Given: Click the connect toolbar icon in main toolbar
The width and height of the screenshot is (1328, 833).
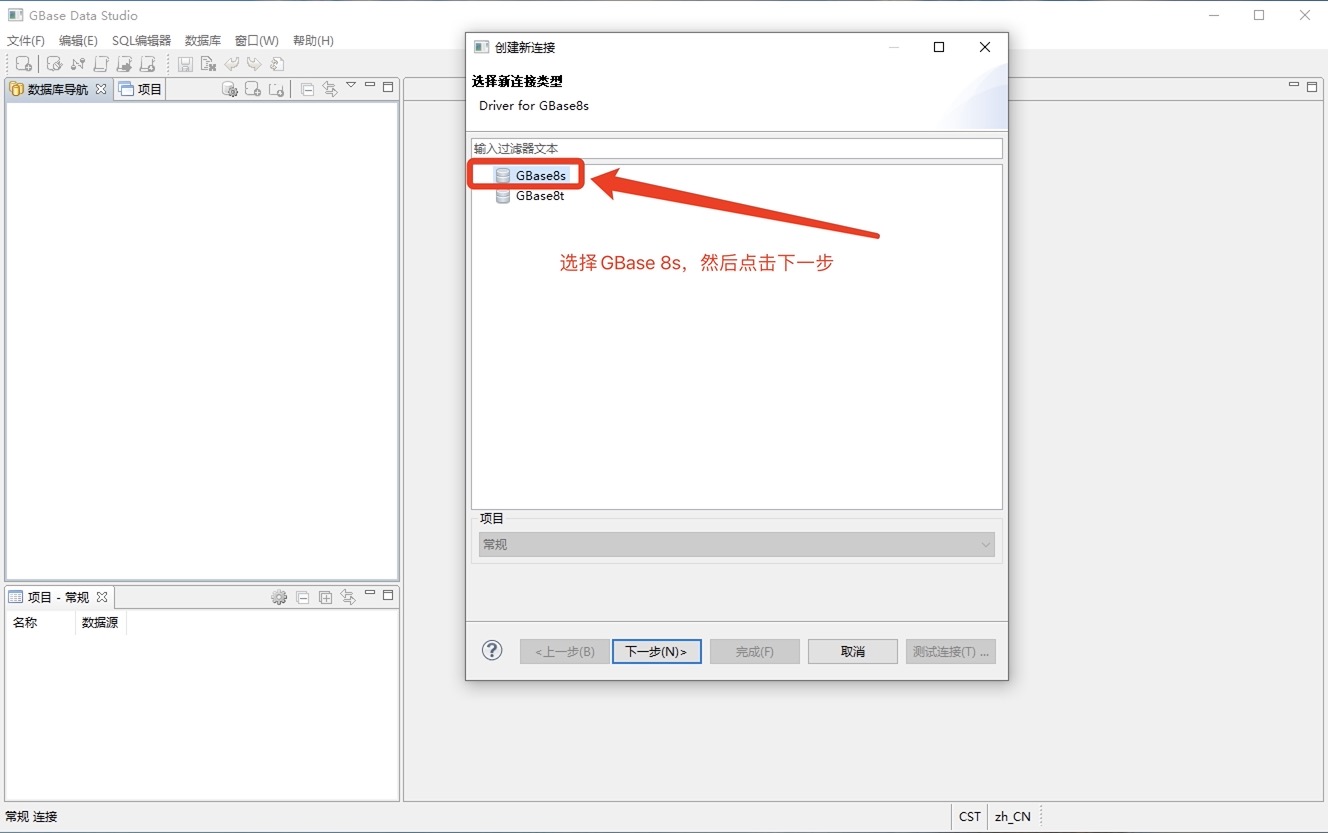Looking at the screenshot, I should [x=55, y=64].
